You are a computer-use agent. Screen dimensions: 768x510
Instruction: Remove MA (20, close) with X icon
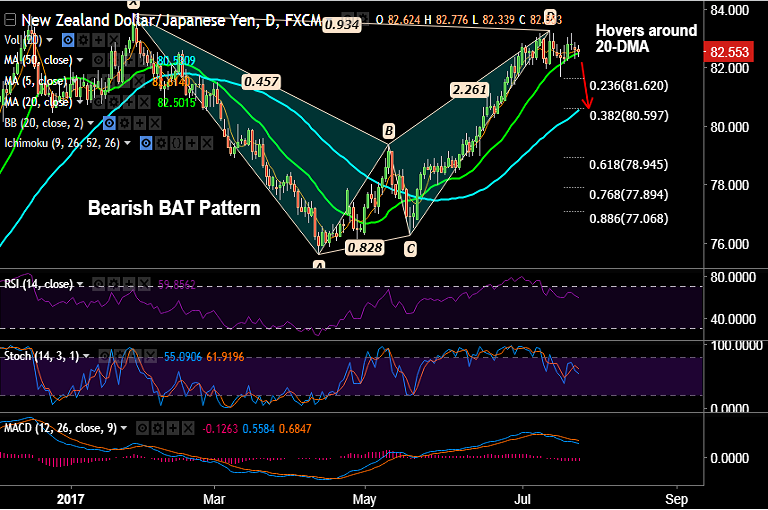click(x=144, y=102)
